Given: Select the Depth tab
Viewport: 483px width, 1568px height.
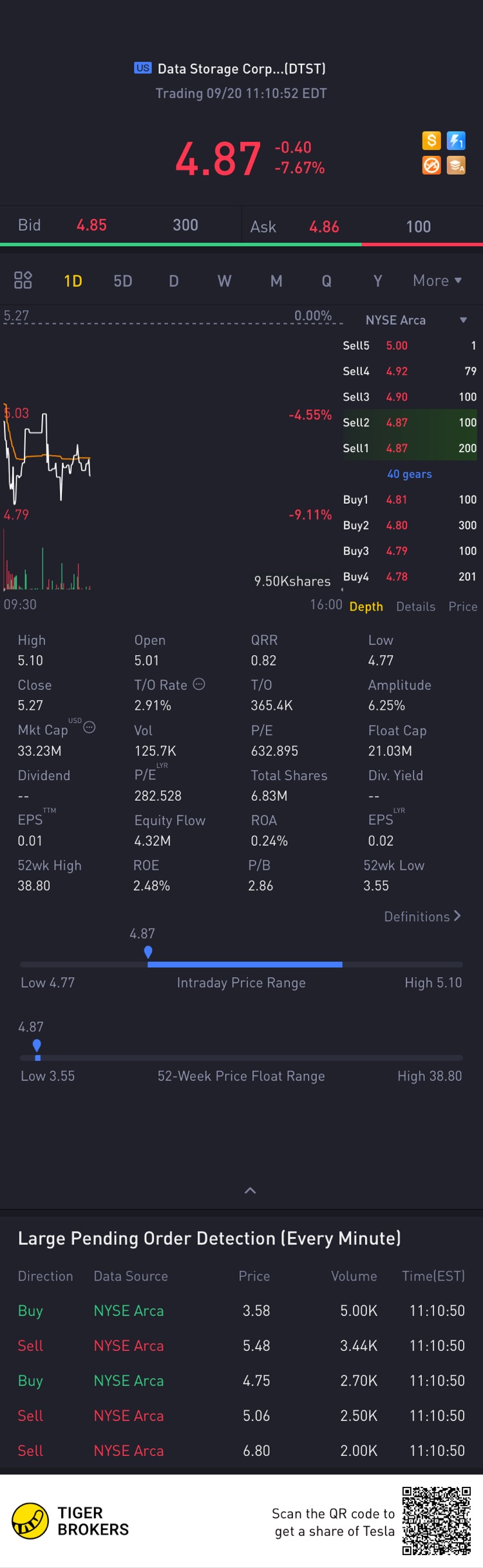Looking at the screenshot, I should pos(366,607).
